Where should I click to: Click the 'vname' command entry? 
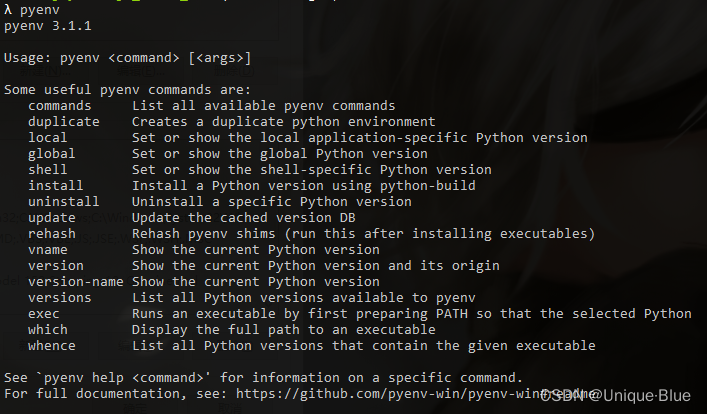click(48, 250)
